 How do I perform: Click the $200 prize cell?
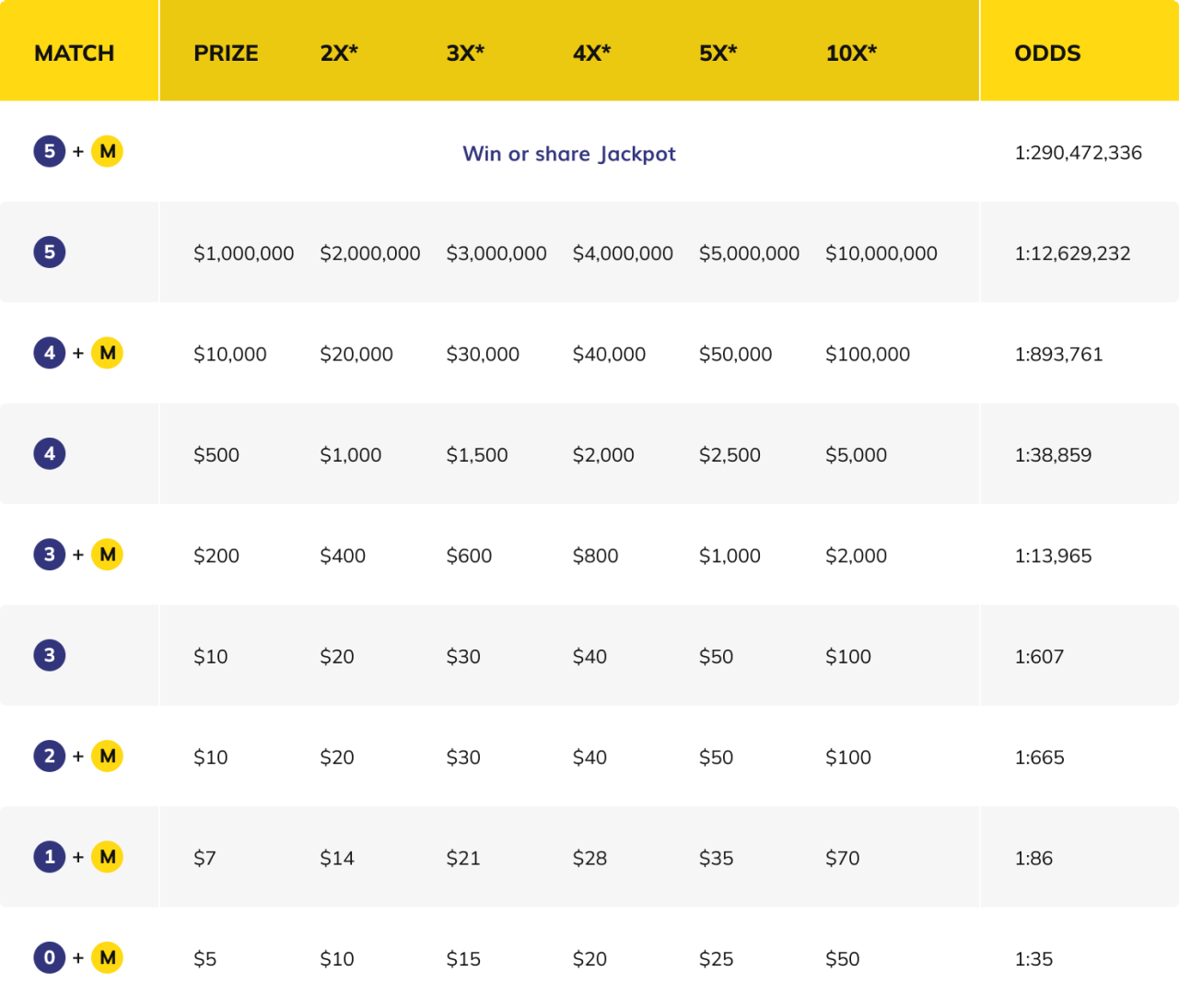pos(216,557)
